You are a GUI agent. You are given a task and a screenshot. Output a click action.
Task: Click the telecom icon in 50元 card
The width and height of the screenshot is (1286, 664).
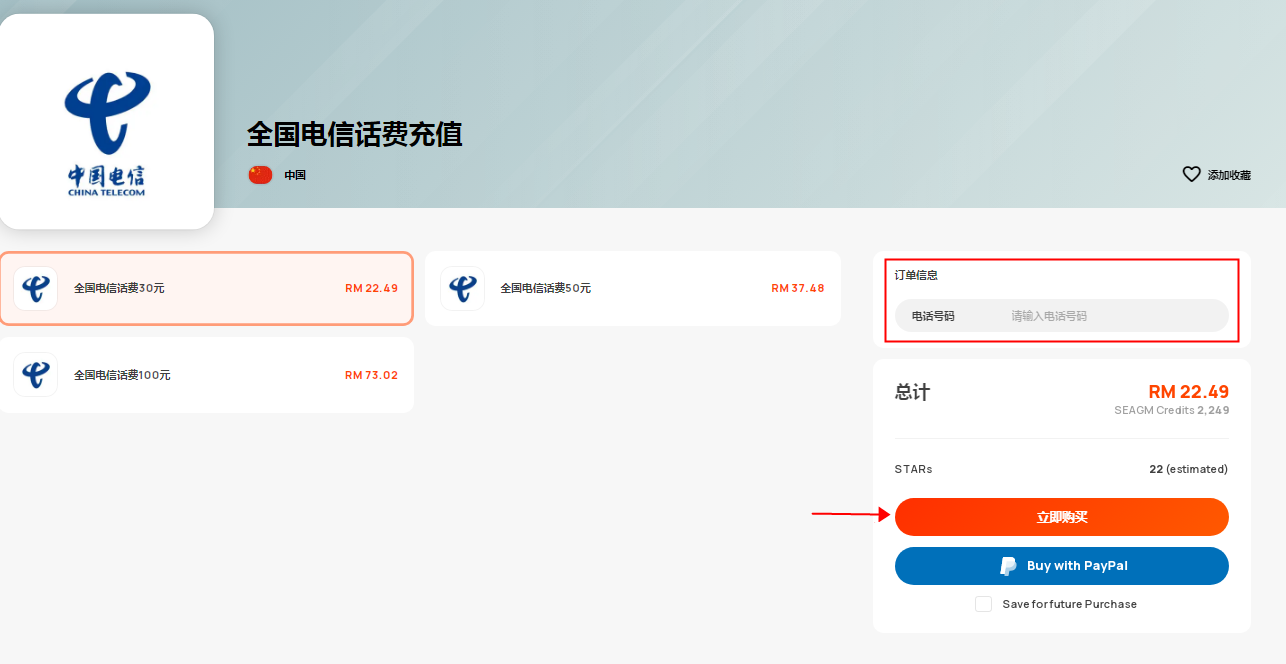[462, 289]
